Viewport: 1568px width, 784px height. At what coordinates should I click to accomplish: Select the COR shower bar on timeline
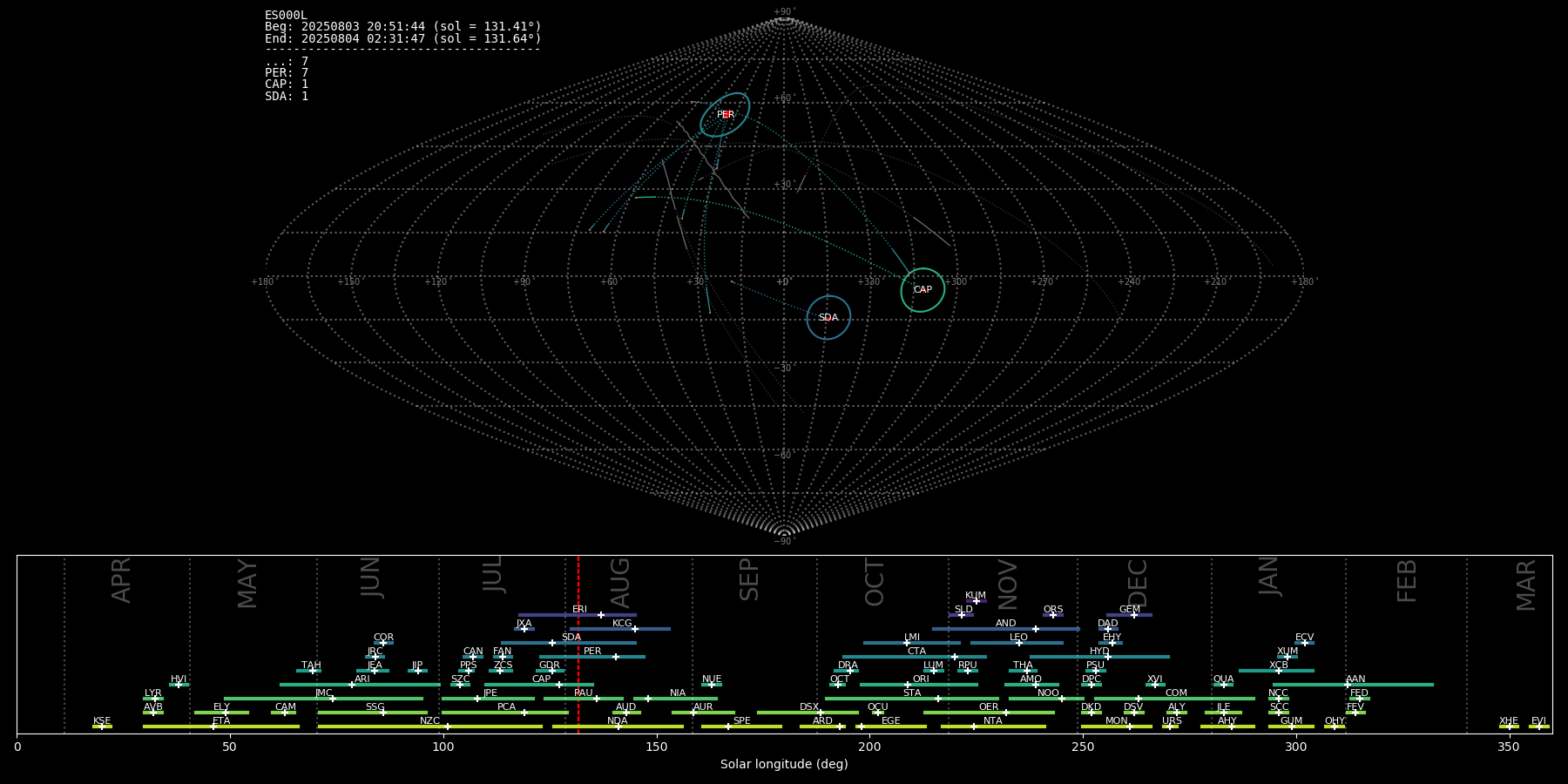[x=383, y=643]
